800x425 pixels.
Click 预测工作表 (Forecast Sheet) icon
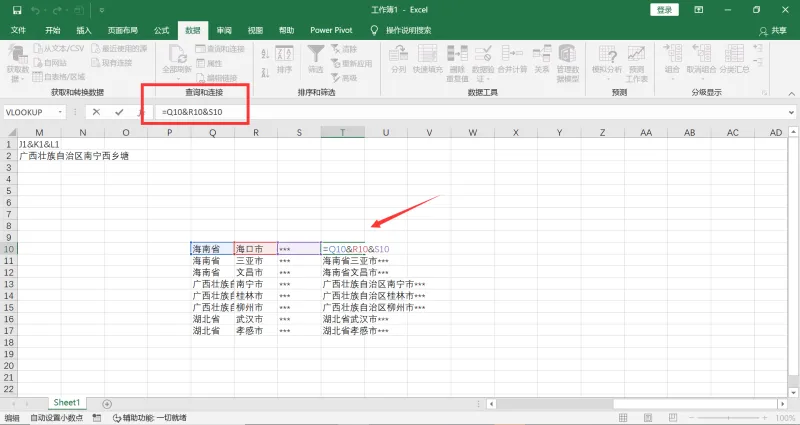(x=636, y=54)
